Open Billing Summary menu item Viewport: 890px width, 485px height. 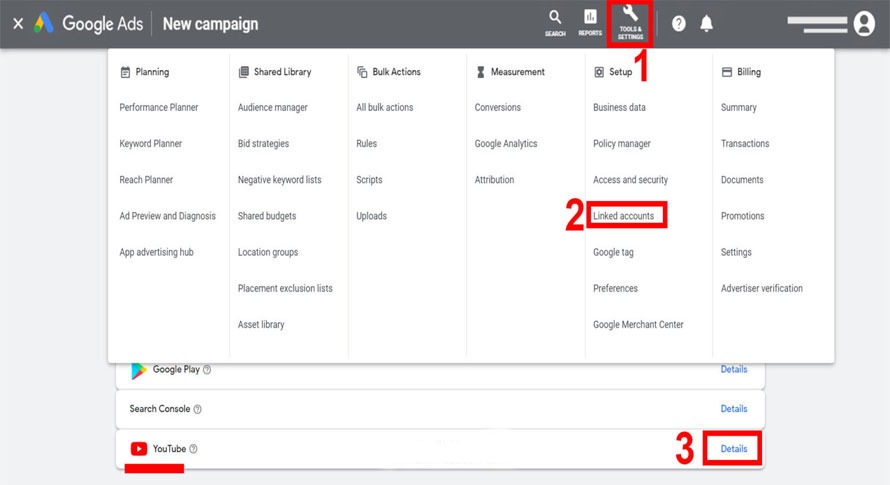739,108
